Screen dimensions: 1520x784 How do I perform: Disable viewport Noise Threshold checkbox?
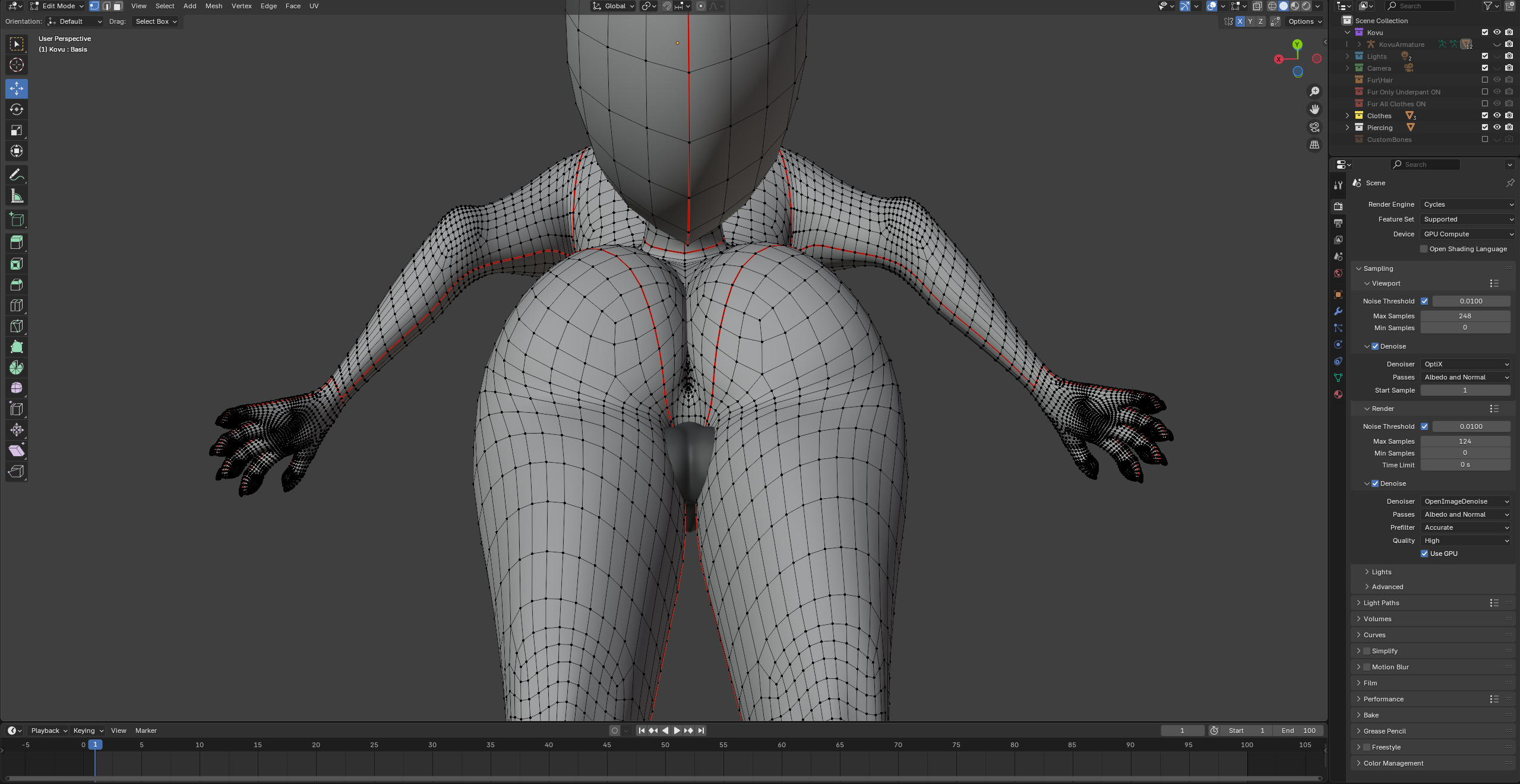click(1424, 301)
